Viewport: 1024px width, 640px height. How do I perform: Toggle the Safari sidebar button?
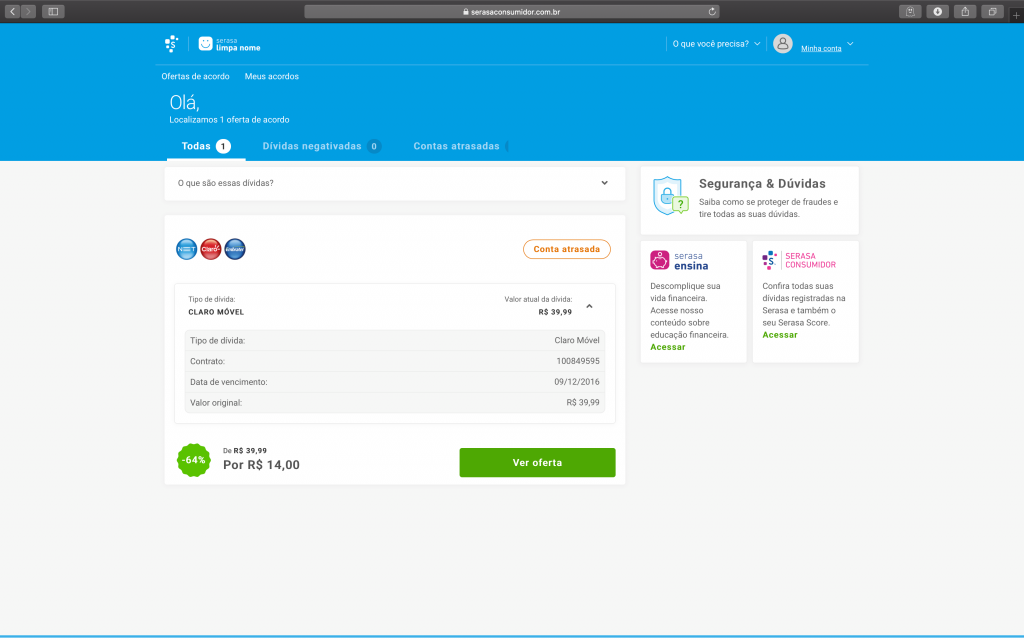coord(54,12)
